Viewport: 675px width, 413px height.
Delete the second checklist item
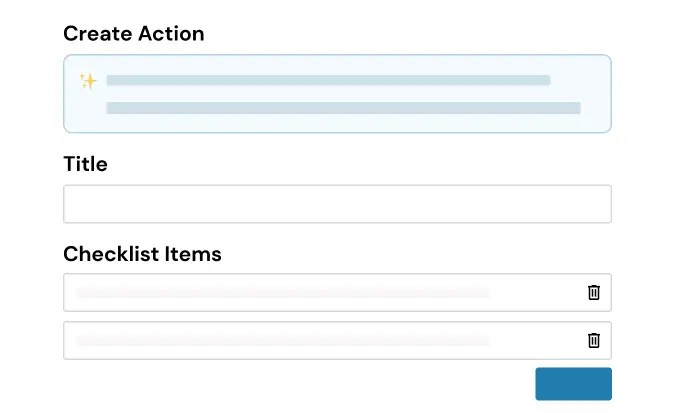coord(594,340)
